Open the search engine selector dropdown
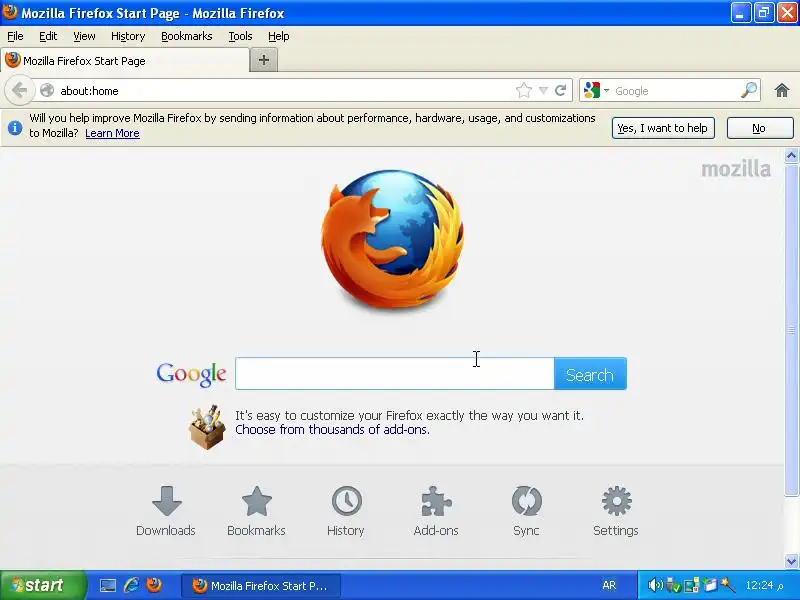 coord(596,90)
